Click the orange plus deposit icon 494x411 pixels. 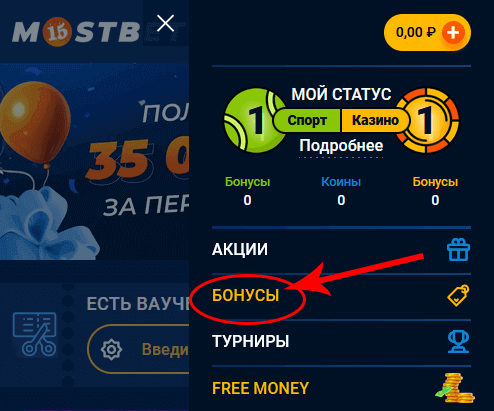pyautogui.click(x=453, y=33)
